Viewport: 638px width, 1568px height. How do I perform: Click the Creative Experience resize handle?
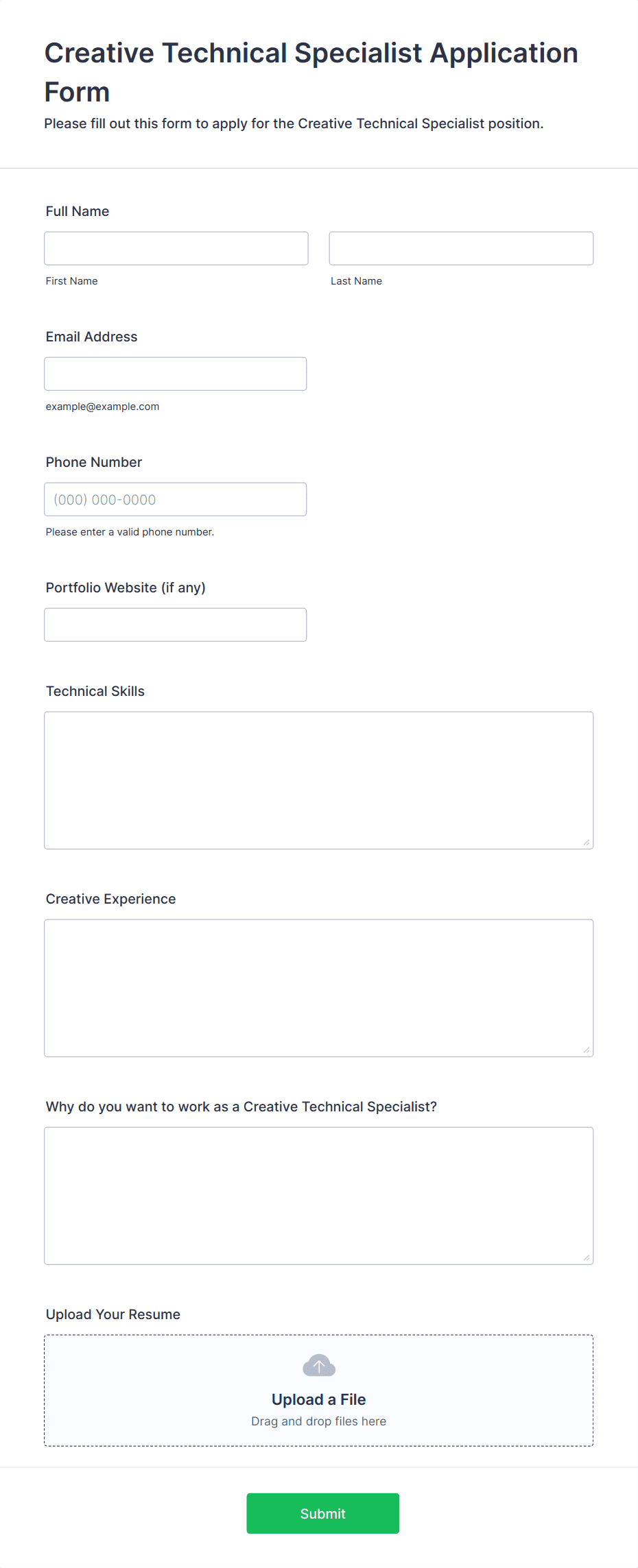(587, 1050)
